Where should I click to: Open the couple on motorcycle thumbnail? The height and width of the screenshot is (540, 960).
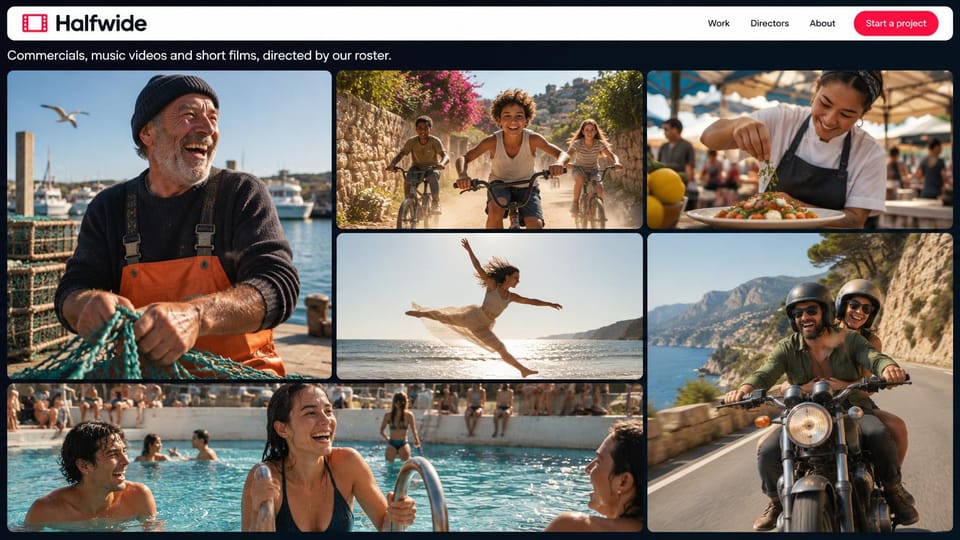[x=800, y=382]
